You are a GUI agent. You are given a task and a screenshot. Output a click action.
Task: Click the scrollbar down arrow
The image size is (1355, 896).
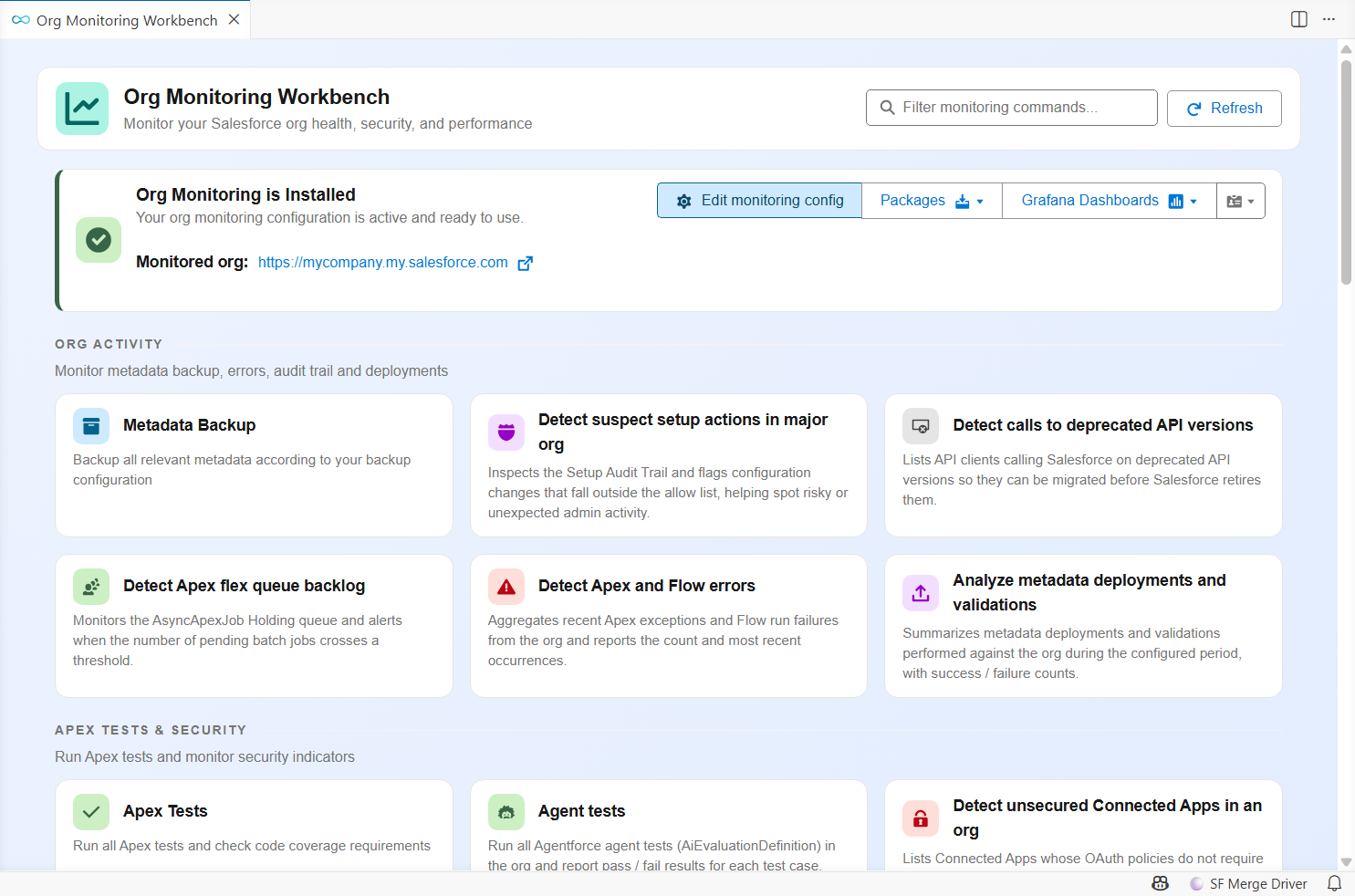pos(1346,862)
